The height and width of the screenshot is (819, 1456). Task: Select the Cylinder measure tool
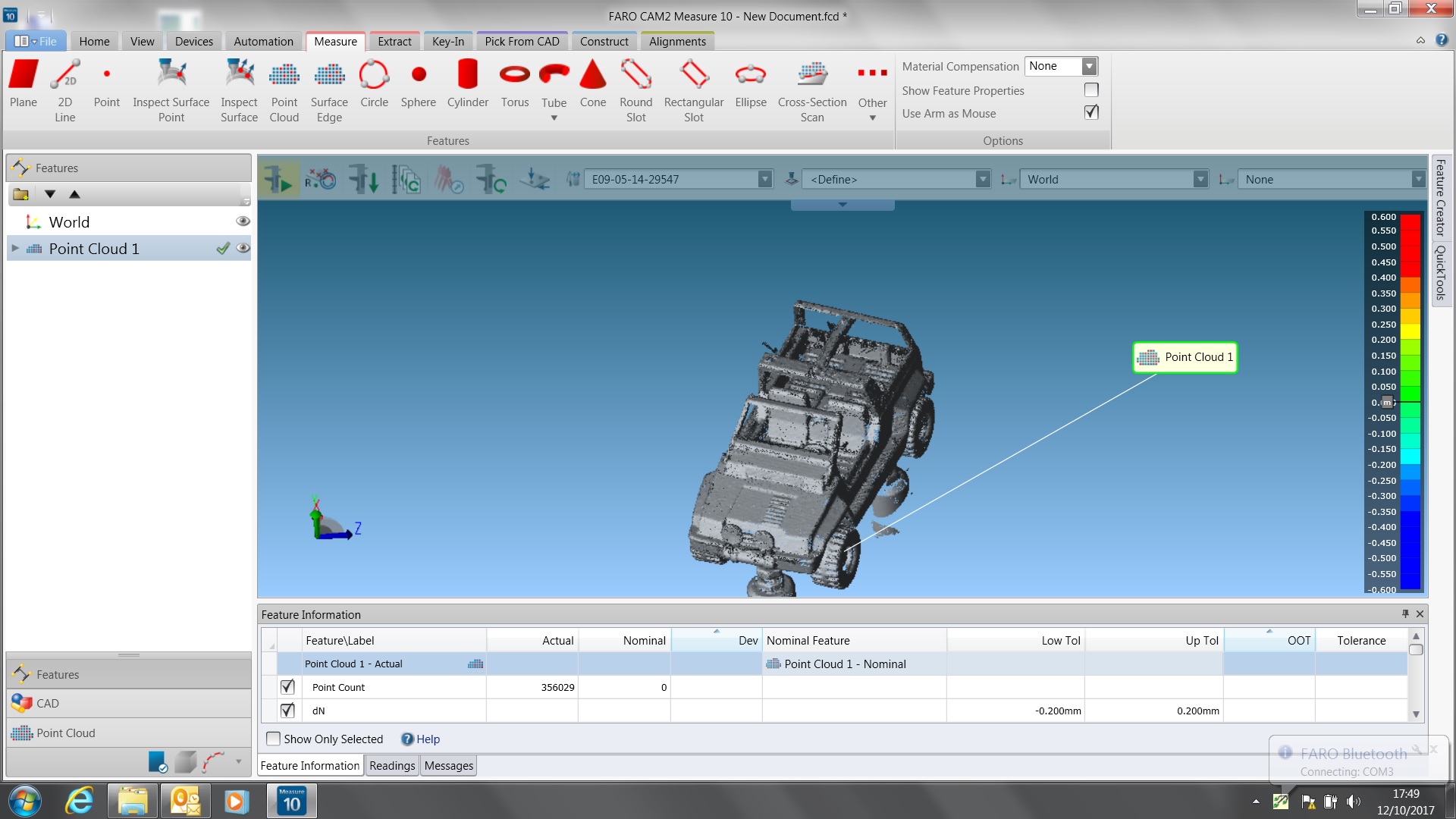[468, 85]
